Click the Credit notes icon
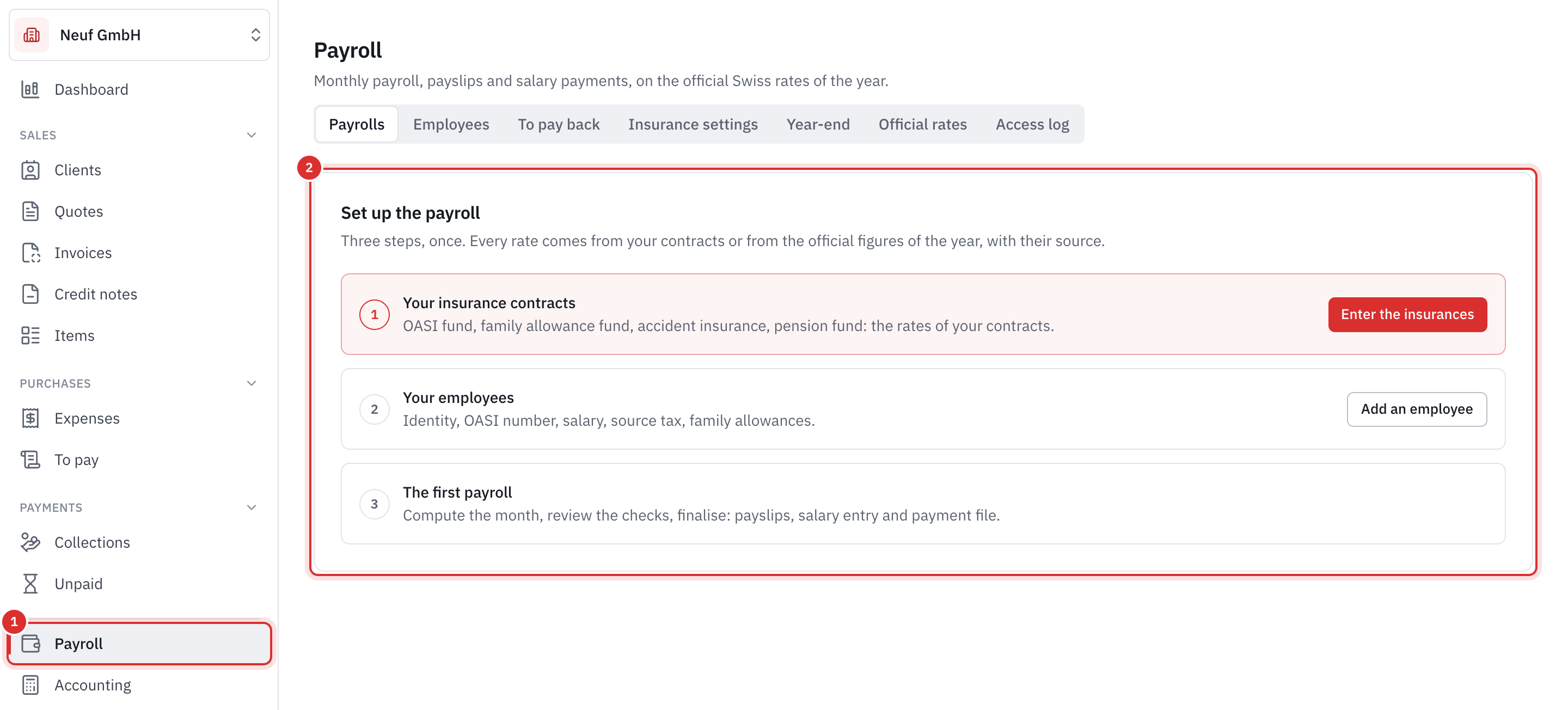 coord(30,294)
